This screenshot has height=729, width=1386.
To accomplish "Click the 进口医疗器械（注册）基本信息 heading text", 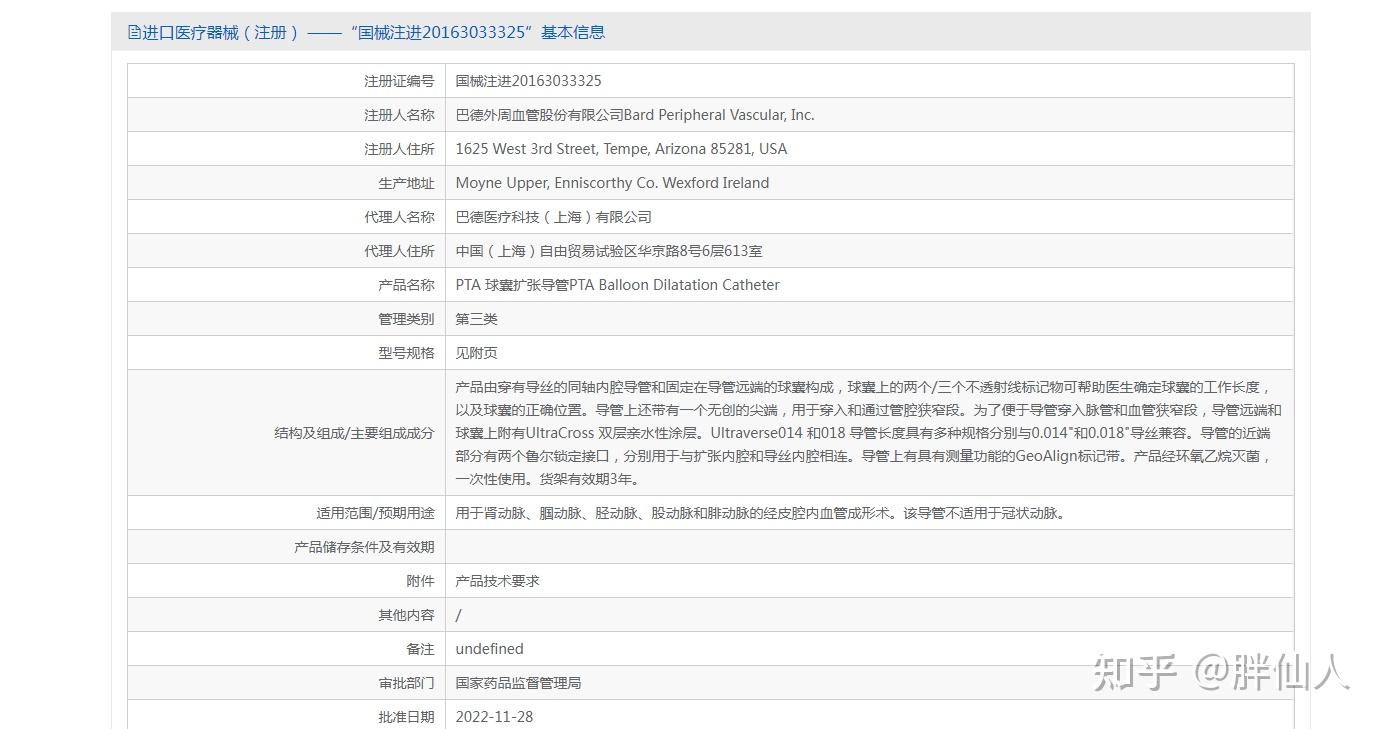I will click(374, 32).
